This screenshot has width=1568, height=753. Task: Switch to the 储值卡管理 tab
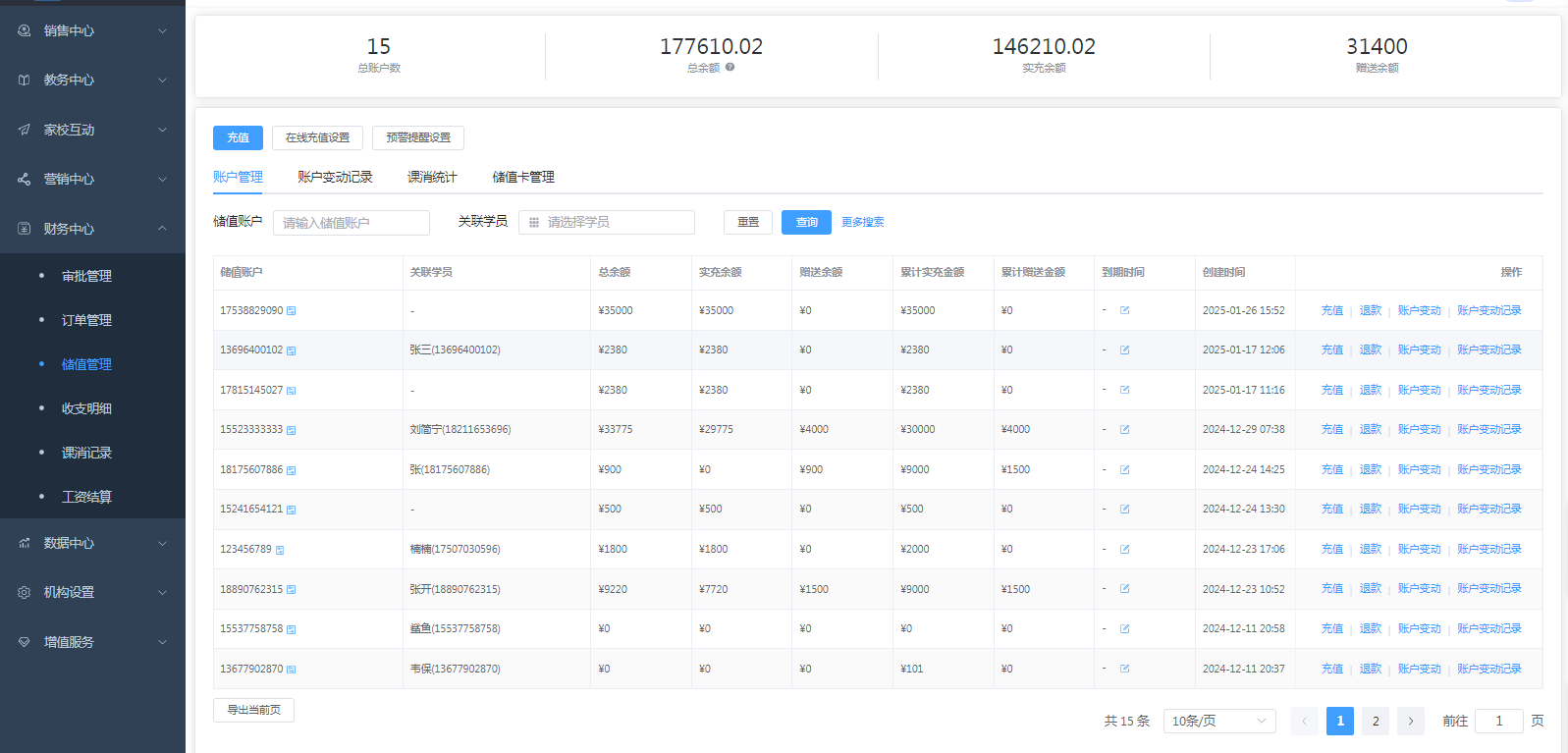(x=523, y=177)
